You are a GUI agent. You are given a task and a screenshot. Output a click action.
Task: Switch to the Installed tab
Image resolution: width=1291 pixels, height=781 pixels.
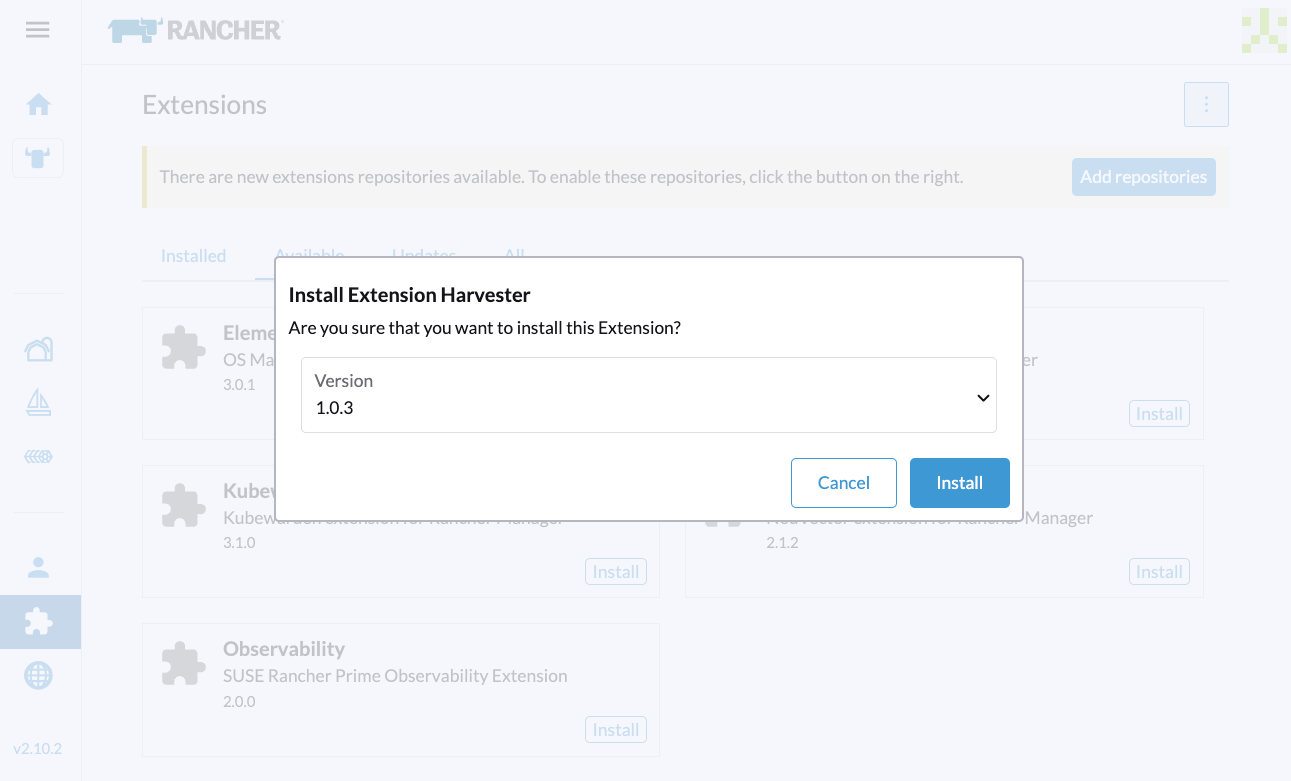tap(193, 255)
